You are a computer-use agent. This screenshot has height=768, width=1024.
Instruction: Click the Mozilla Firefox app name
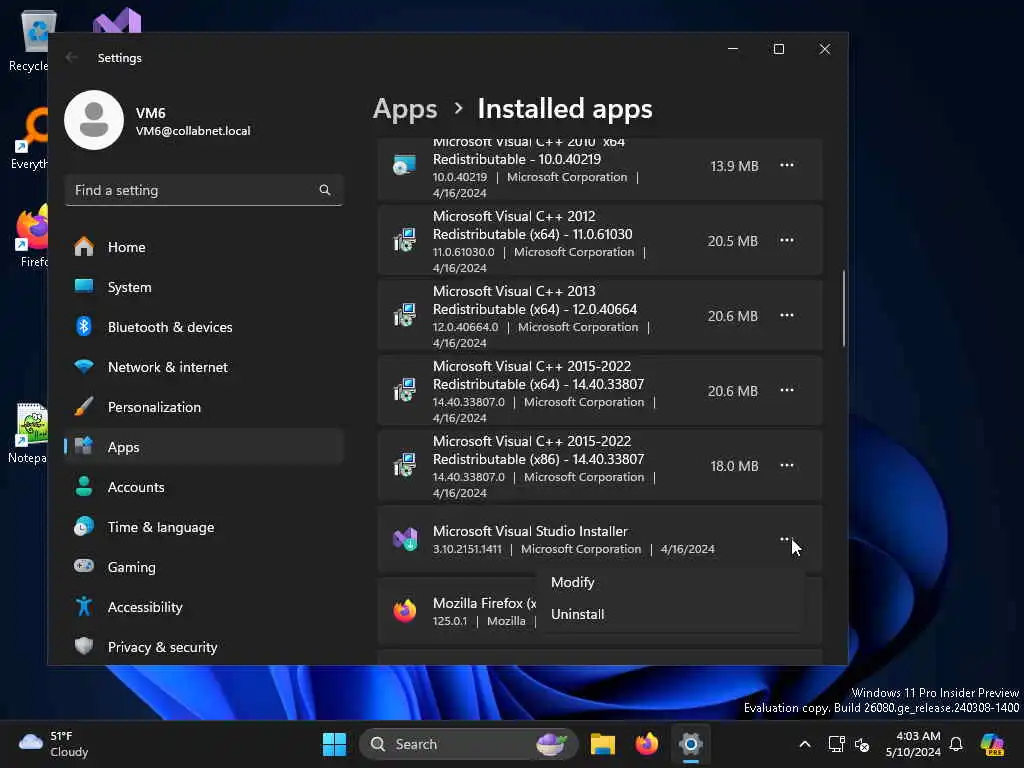click(x=485, y=603)
